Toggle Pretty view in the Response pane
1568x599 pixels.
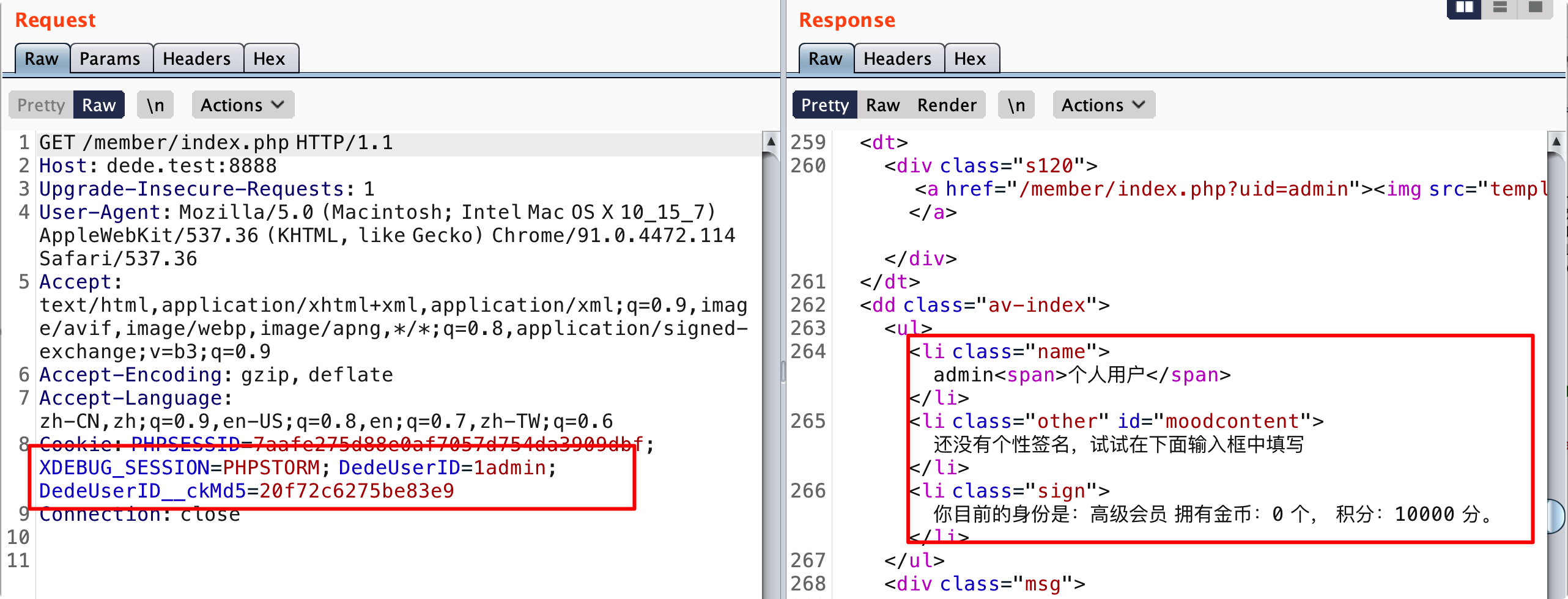[825, 105]
